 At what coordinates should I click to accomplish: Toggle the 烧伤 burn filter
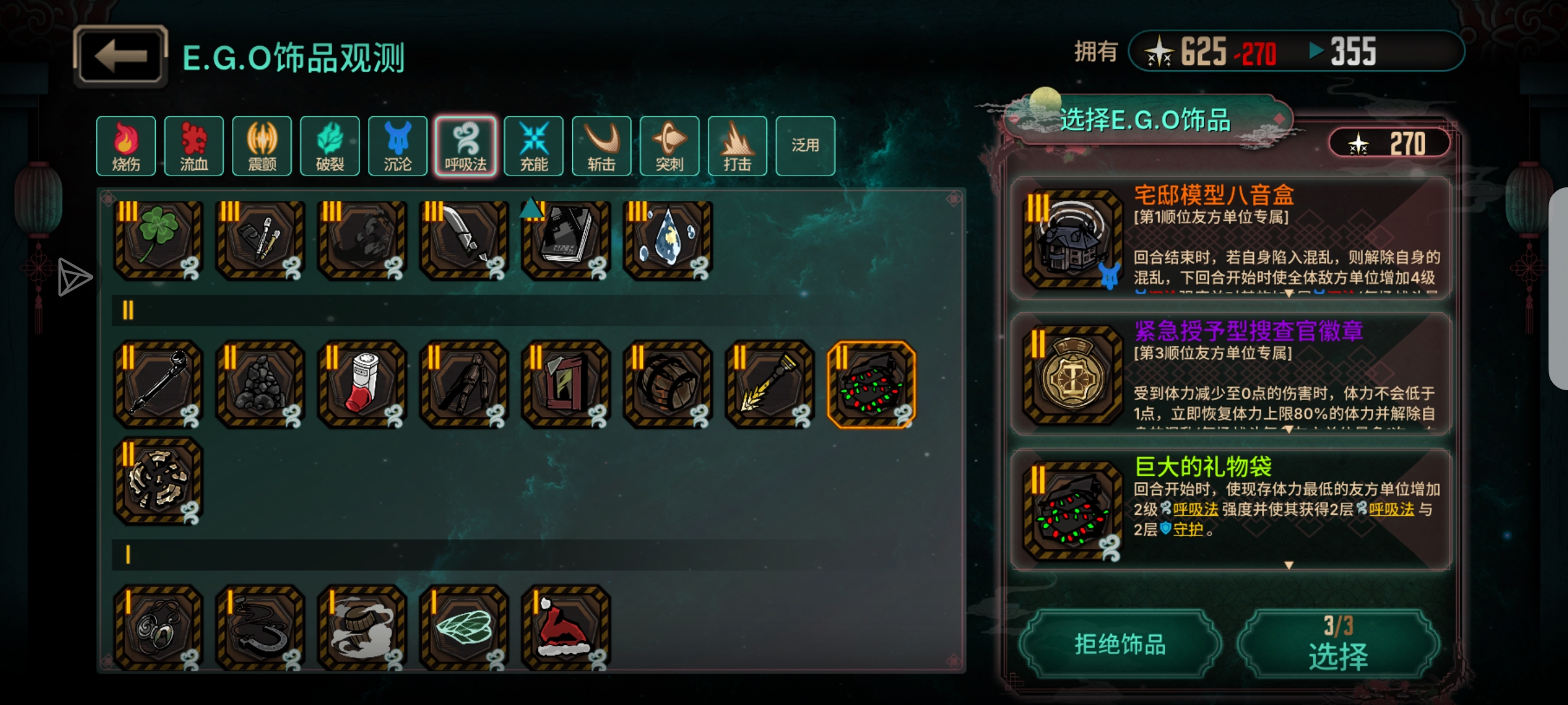(x=126, y=146)
